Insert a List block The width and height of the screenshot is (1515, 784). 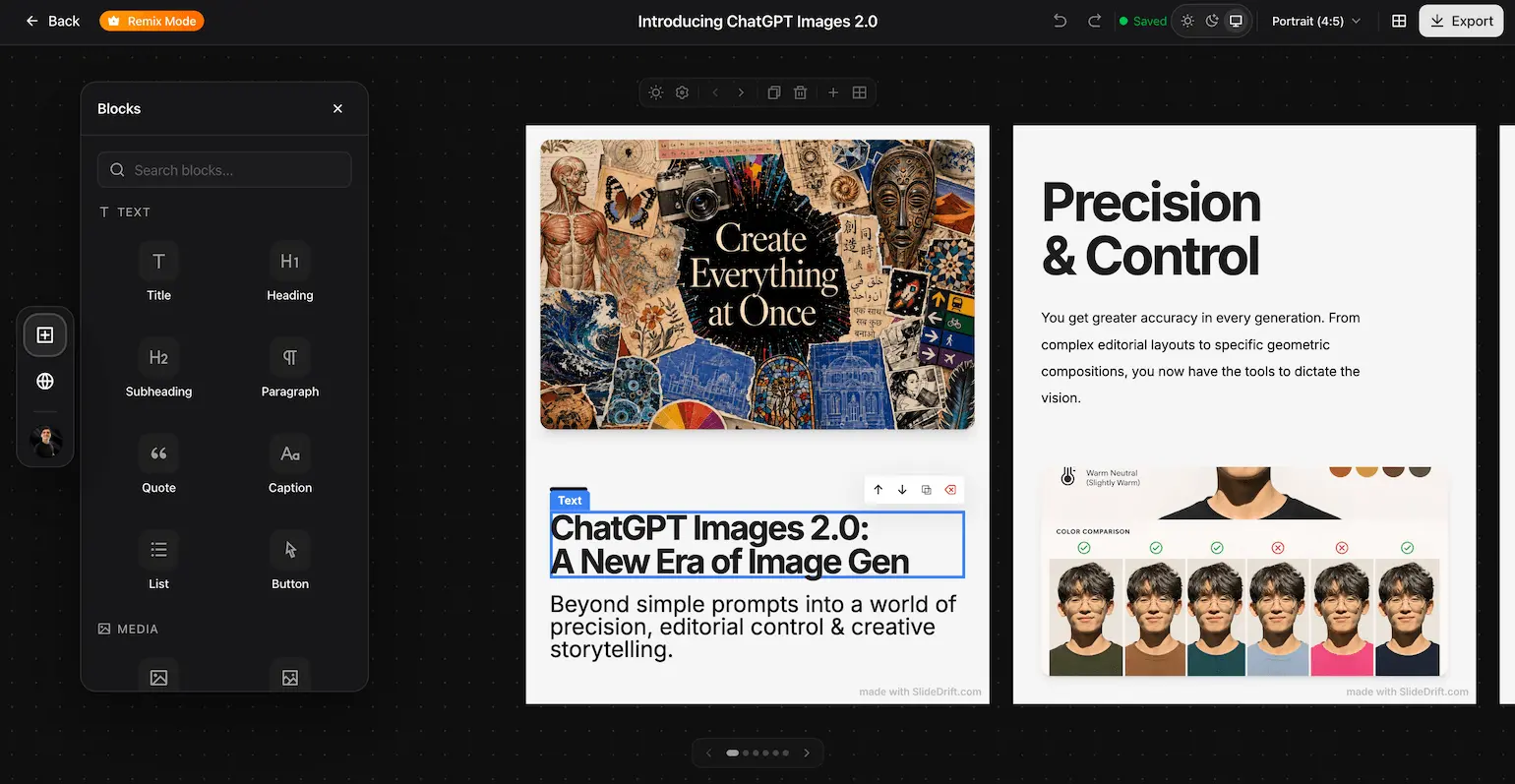tap(158, 562)
